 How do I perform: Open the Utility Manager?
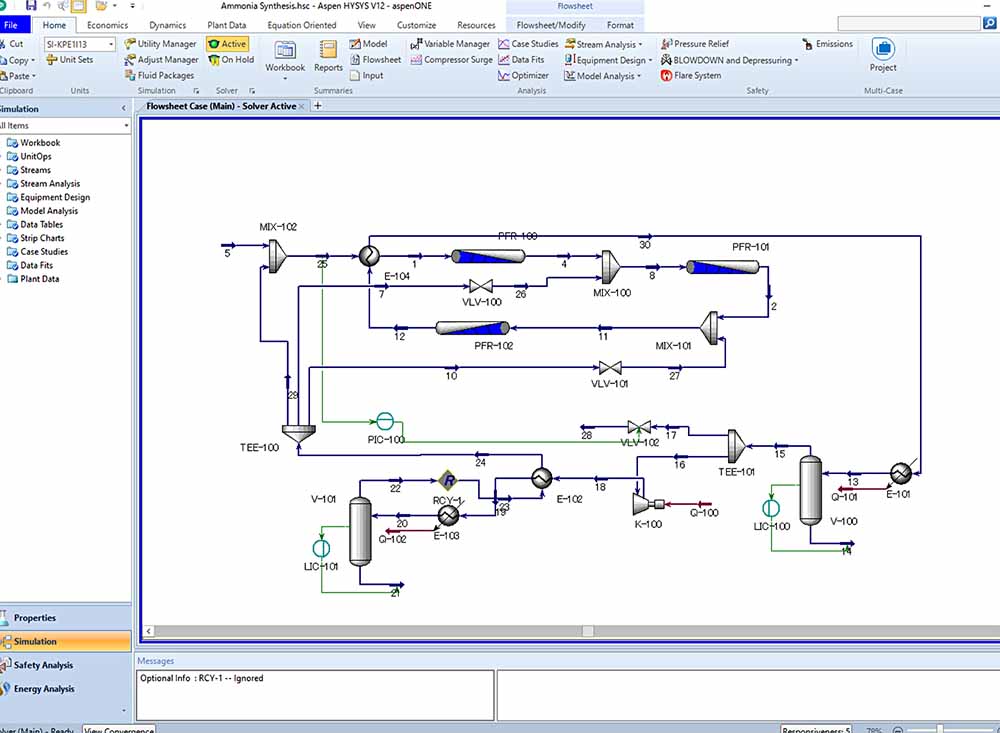coord(161,44)
